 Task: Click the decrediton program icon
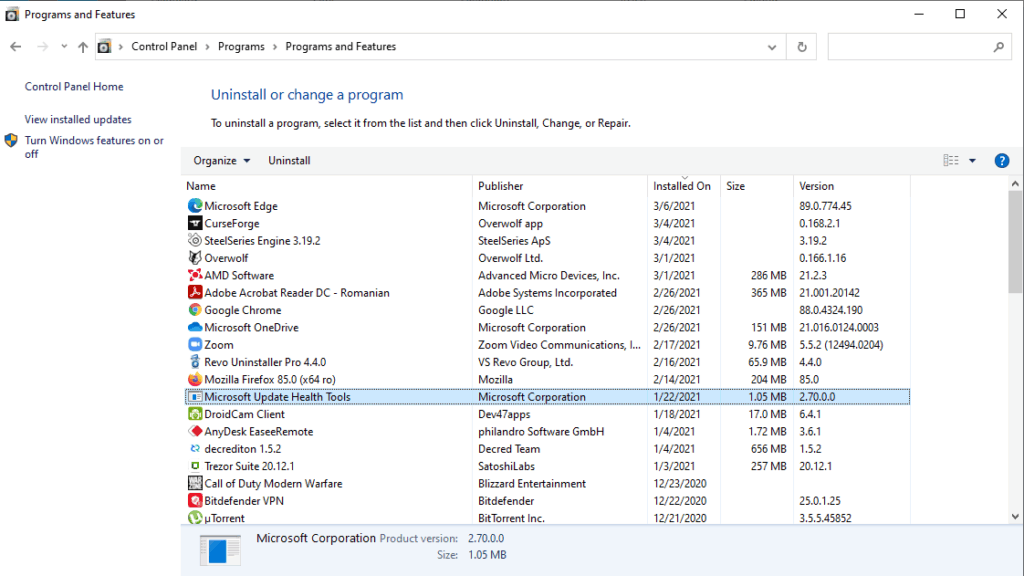pyautogui.click(x=195, y=449)
